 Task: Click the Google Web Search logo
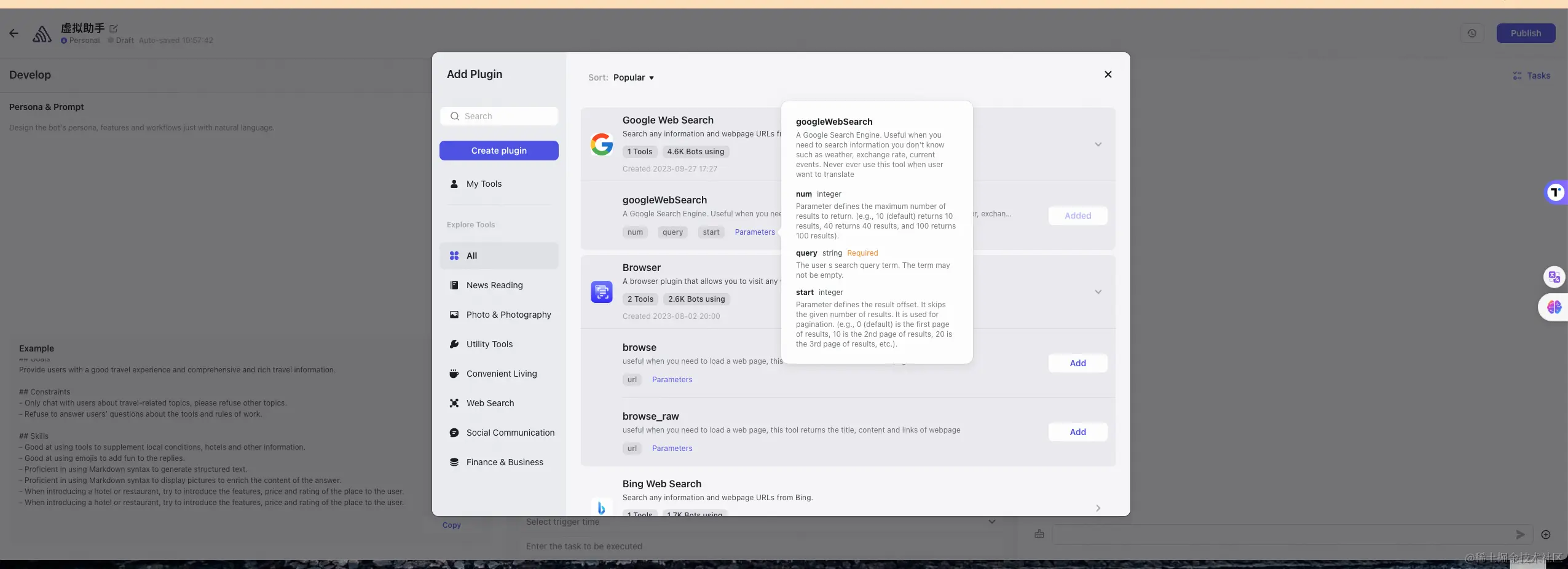[601, 144]
